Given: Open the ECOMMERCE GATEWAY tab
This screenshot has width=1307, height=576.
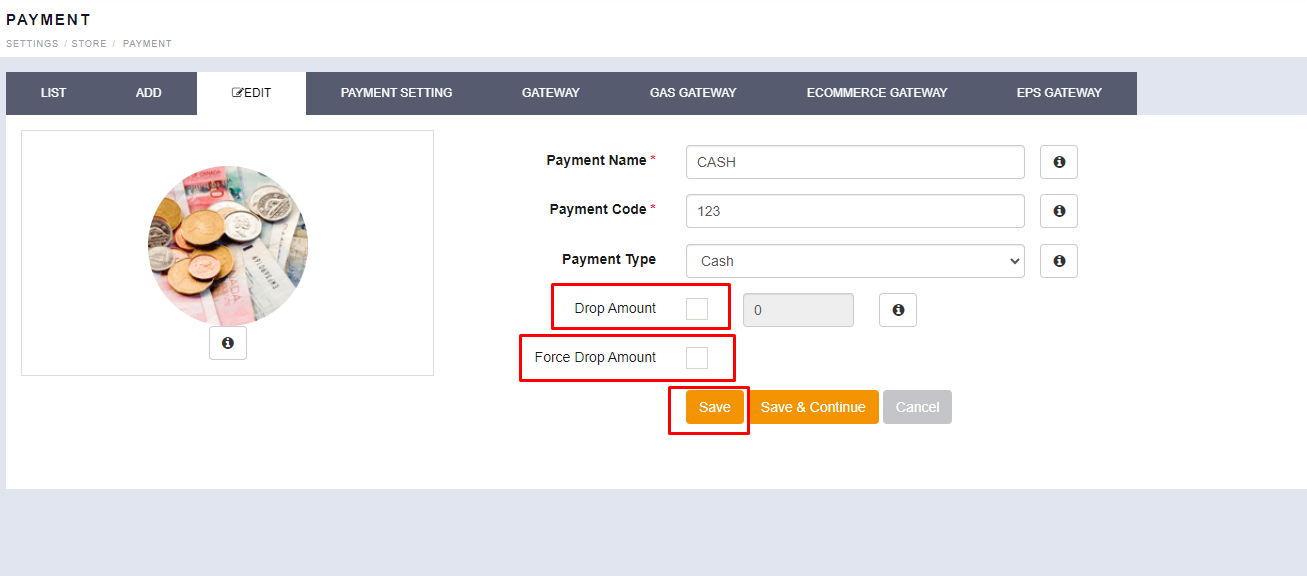Looking at the screenshot, I should [x=876, y=93].
